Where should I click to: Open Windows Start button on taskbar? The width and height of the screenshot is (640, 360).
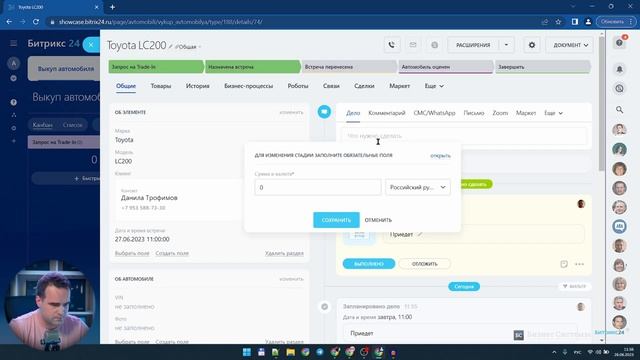(x=247, y=352)
